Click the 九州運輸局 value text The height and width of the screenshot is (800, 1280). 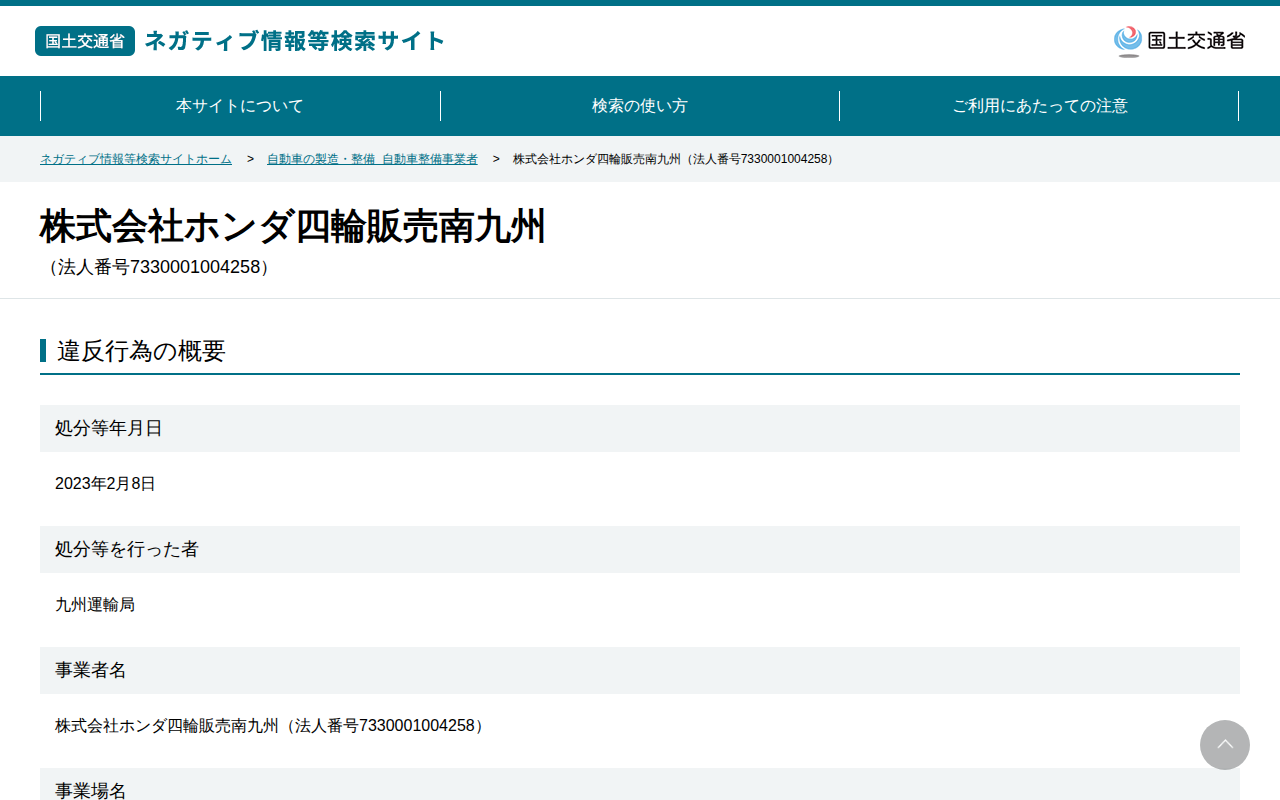coord(95,605)
